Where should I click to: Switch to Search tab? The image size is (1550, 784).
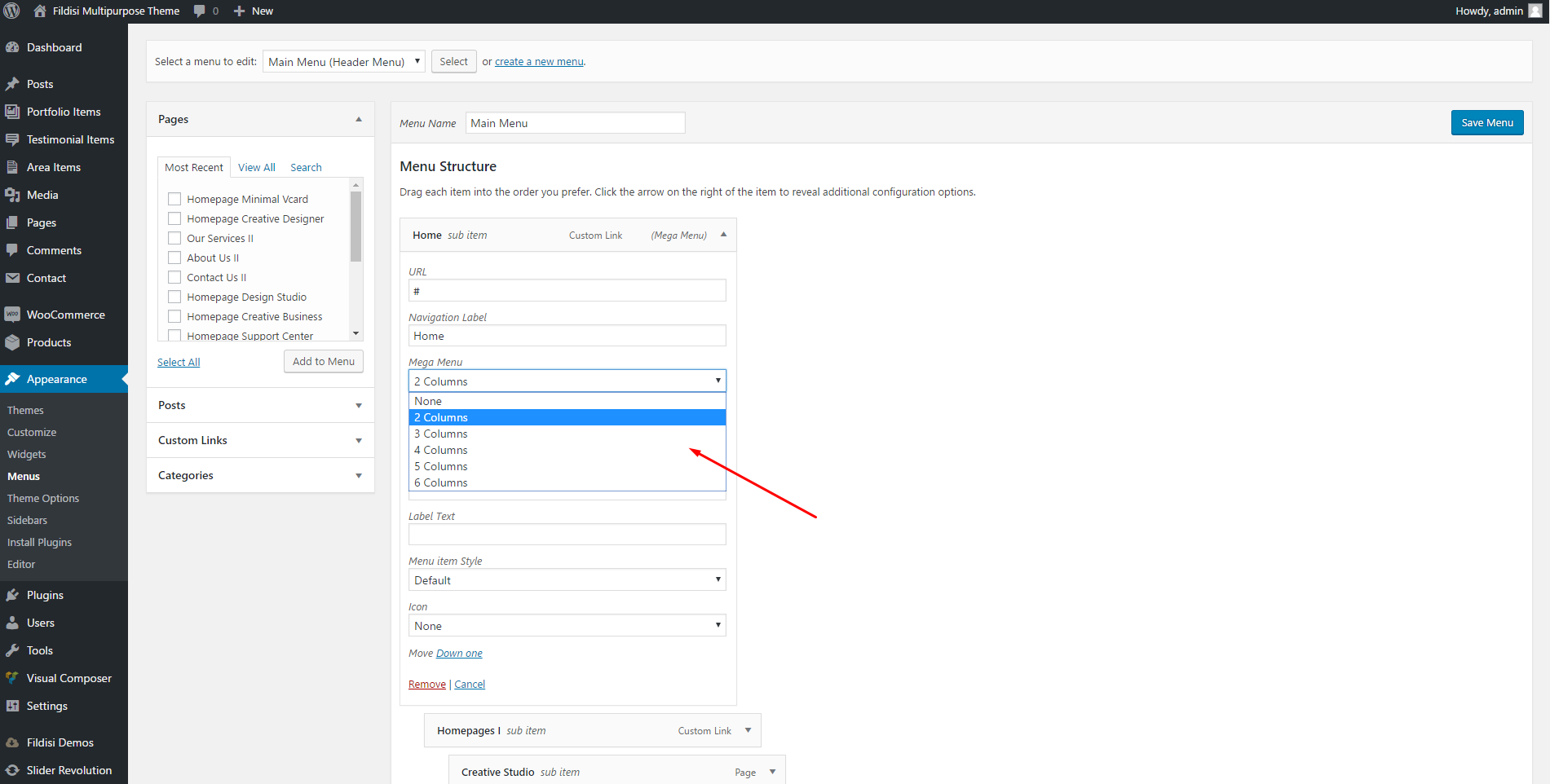pos(306,167)
